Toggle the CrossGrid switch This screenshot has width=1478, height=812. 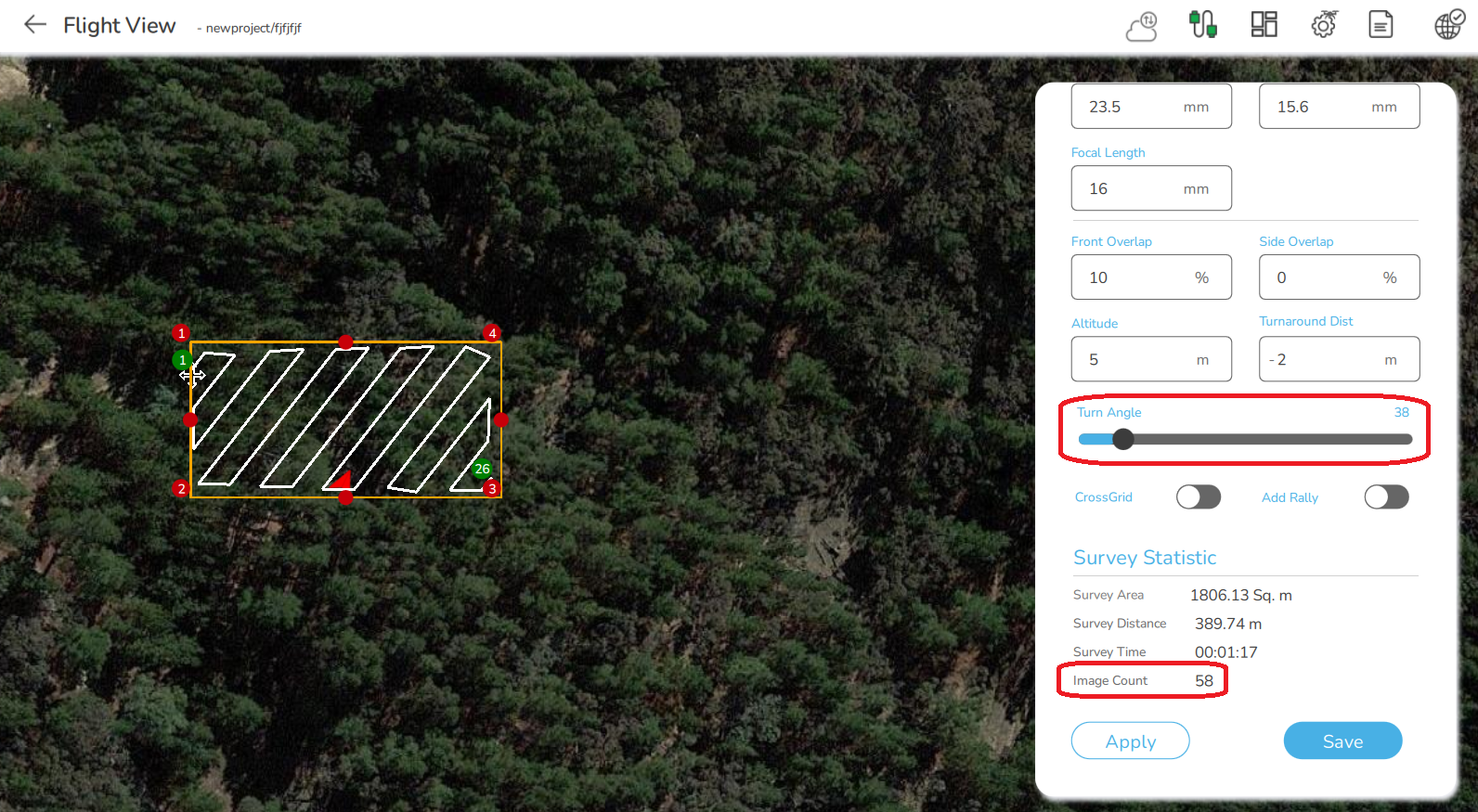(1199, 497)
